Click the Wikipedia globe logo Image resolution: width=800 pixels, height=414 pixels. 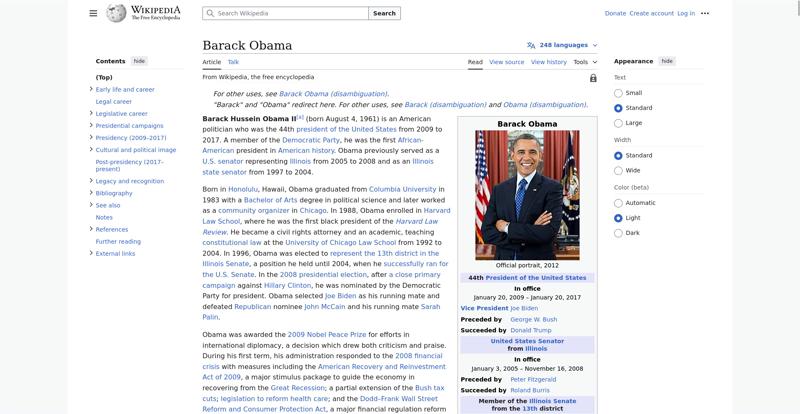[x=116, y=13]
